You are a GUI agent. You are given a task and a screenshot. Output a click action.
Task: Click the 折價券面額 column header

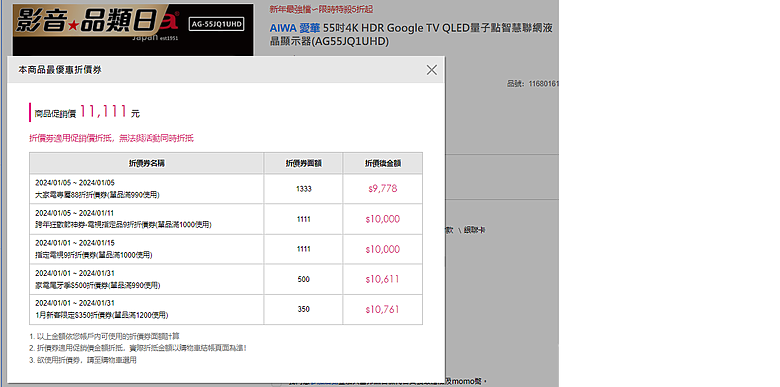(303, 163)
